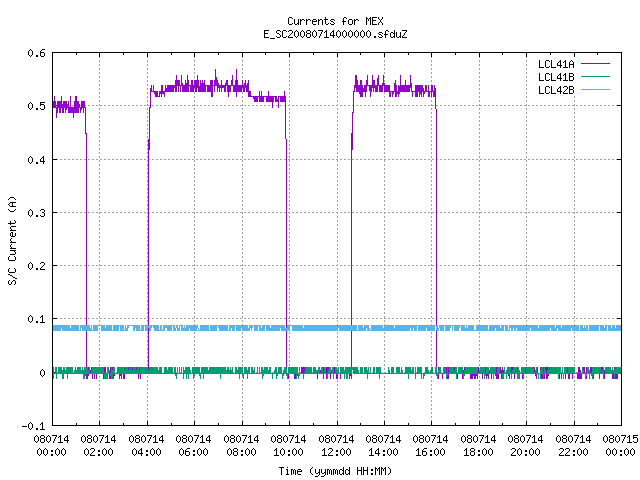Viewport: 640px width, 480px height.
Task: Click the green LCL41B legend line sample
Action: click(x=595, y=76)
